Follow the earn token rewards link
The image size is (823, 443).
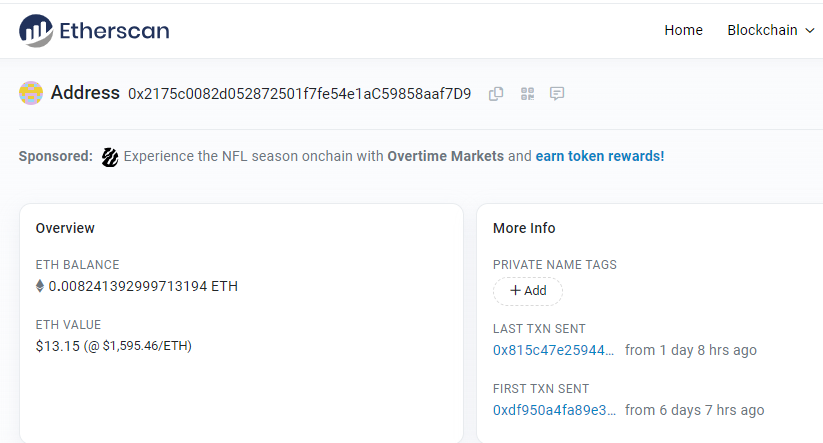click(600, 157)
